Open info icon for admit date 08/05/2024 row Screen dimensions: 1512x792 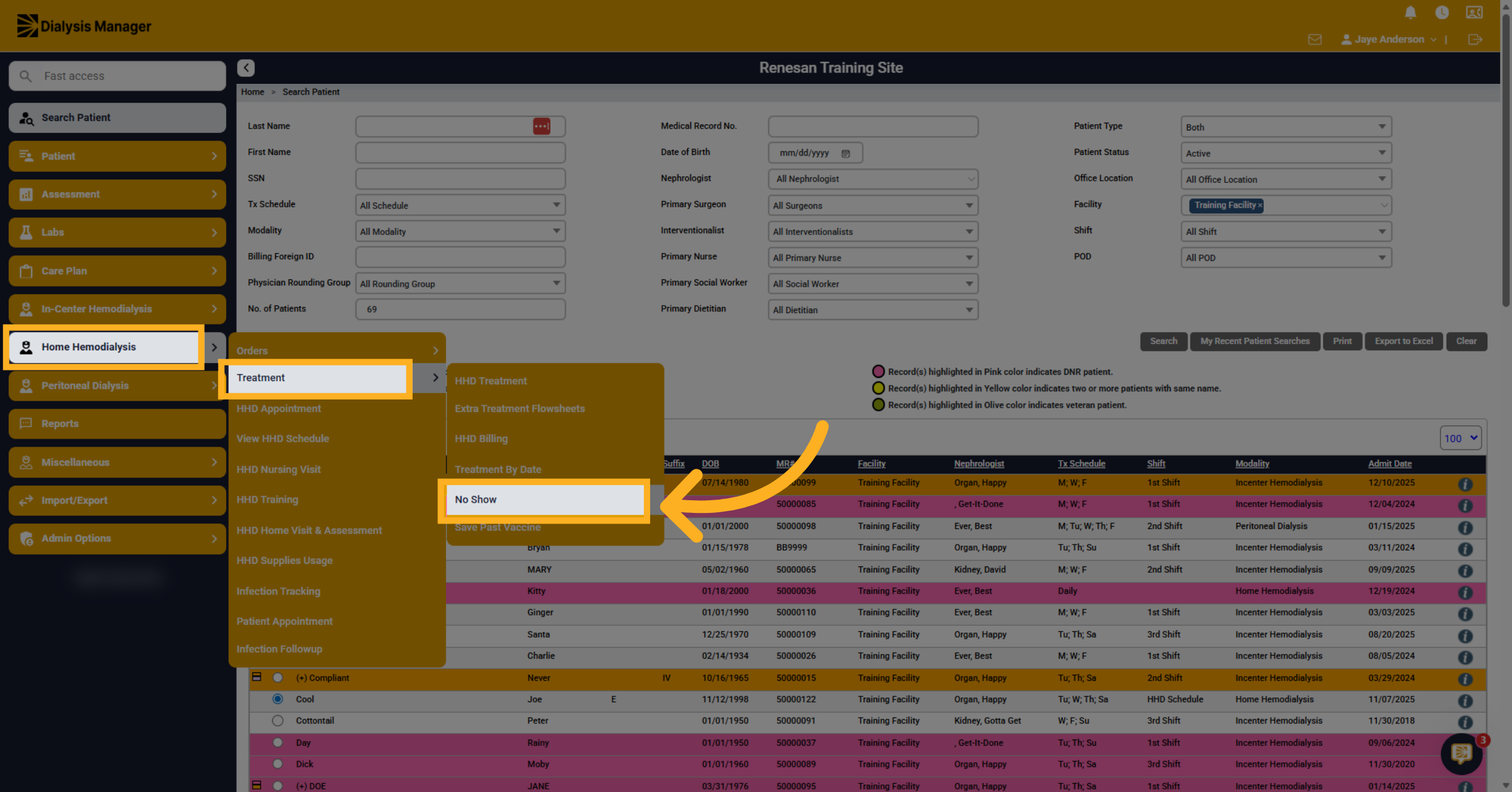click(x=1465, y=657)
